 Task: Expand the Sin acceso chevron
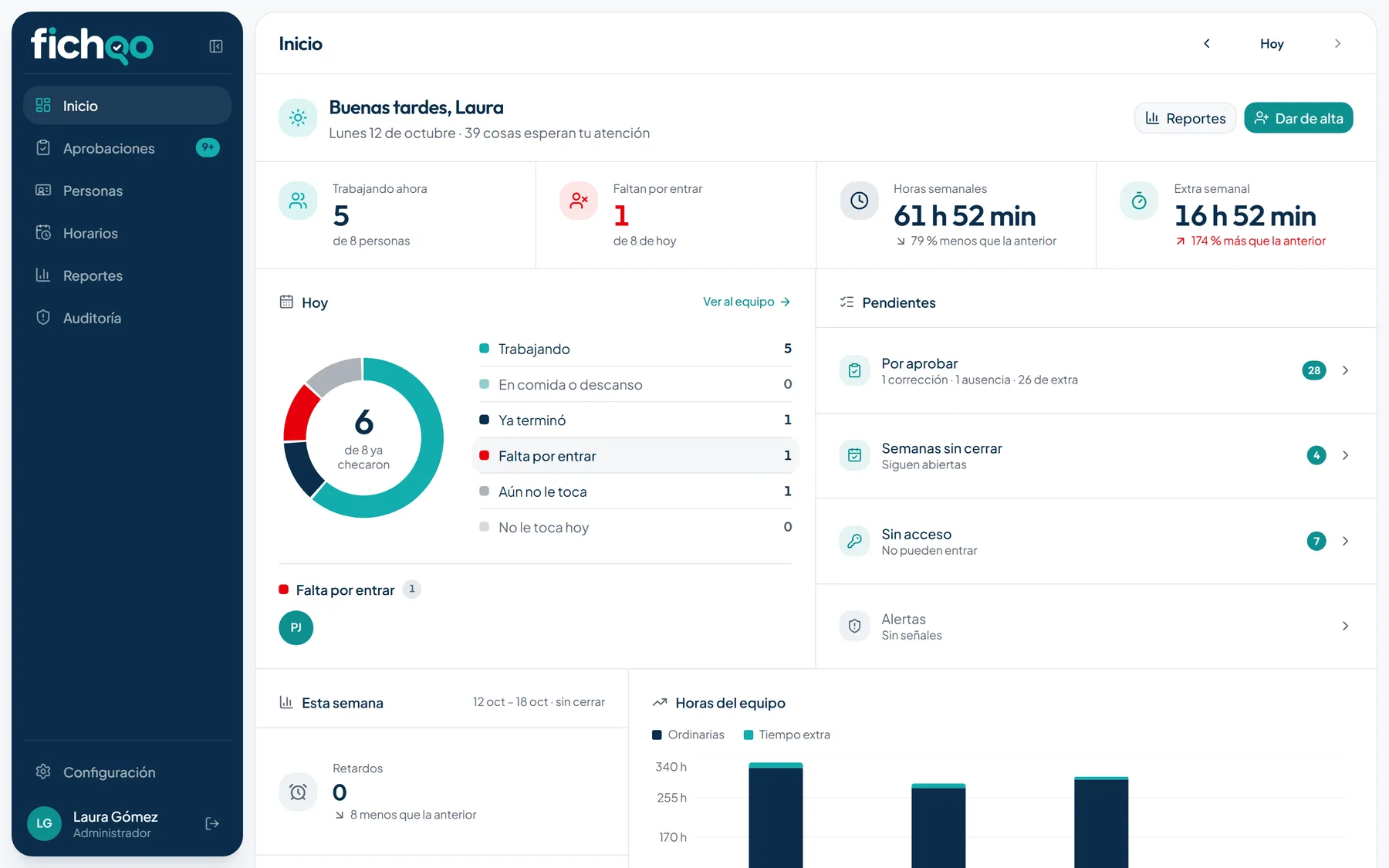click(x=1345, y=541)
